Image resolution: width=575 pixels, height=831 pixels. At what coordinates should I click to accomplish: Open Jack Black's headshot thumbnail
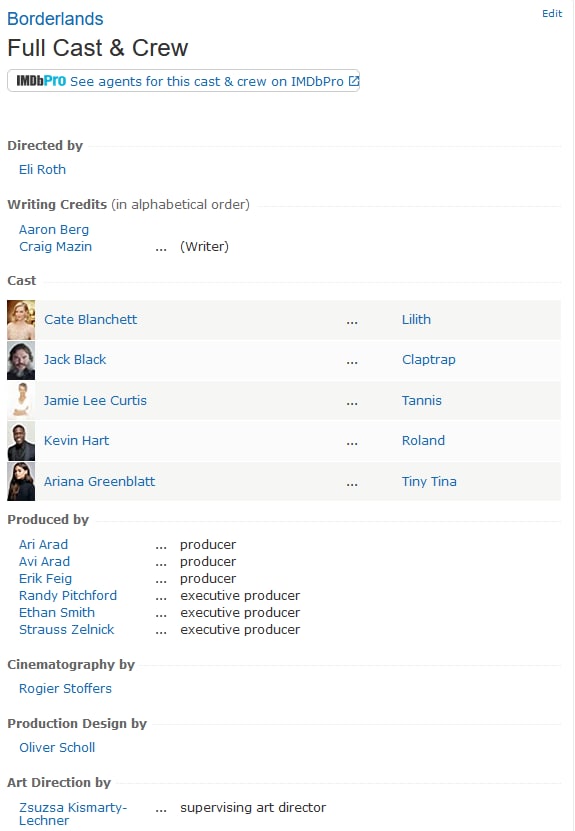coord(21,360)
